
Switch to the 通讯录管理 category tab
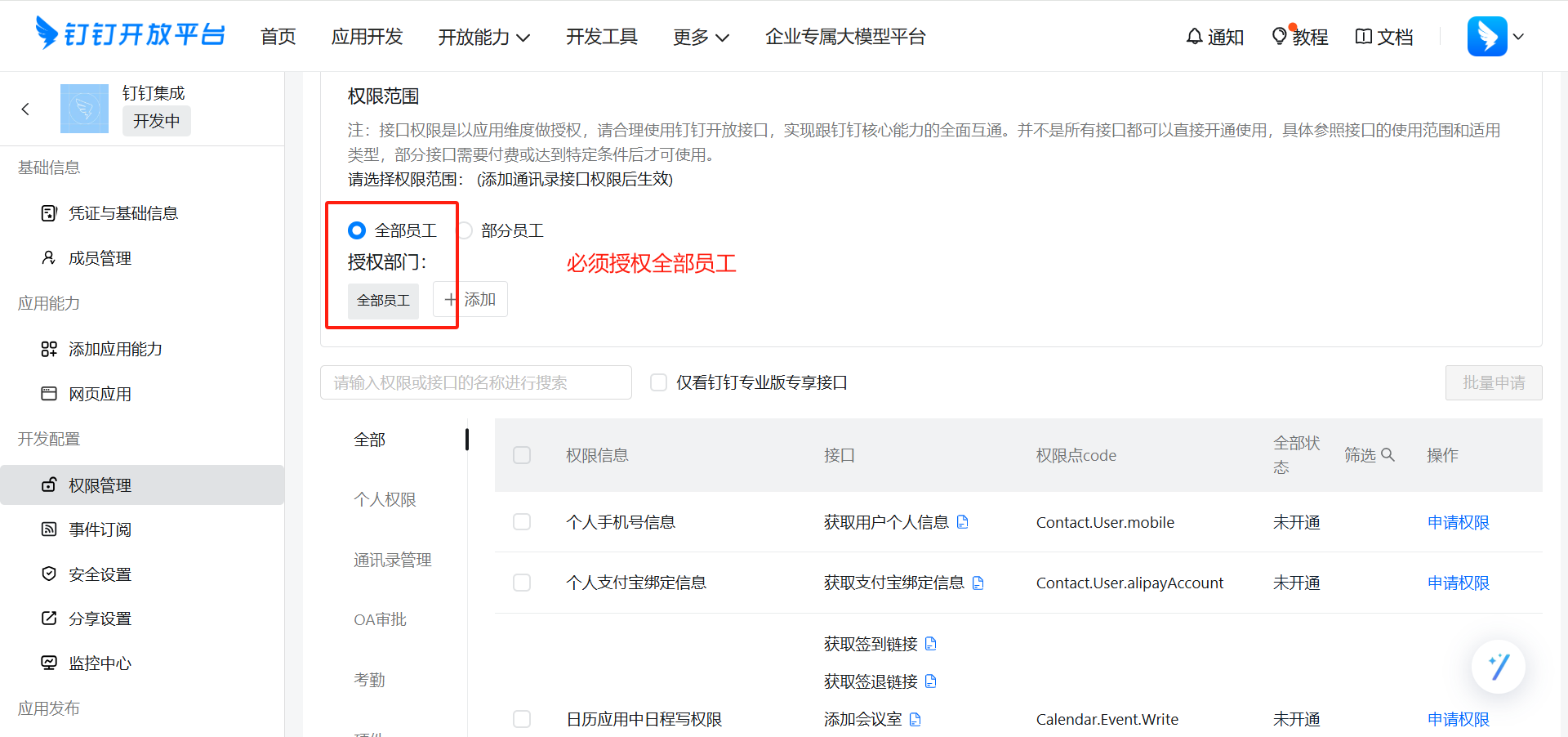tap(392, 560)
